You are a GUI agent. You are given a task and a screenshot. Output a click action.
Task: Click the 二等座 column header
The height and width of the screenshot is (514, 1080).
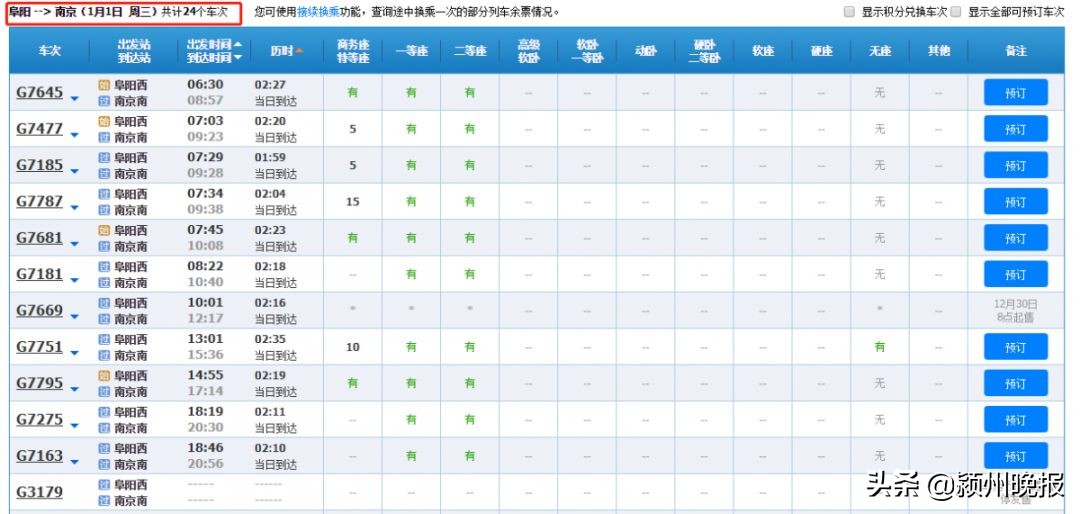tap(470, 51)
